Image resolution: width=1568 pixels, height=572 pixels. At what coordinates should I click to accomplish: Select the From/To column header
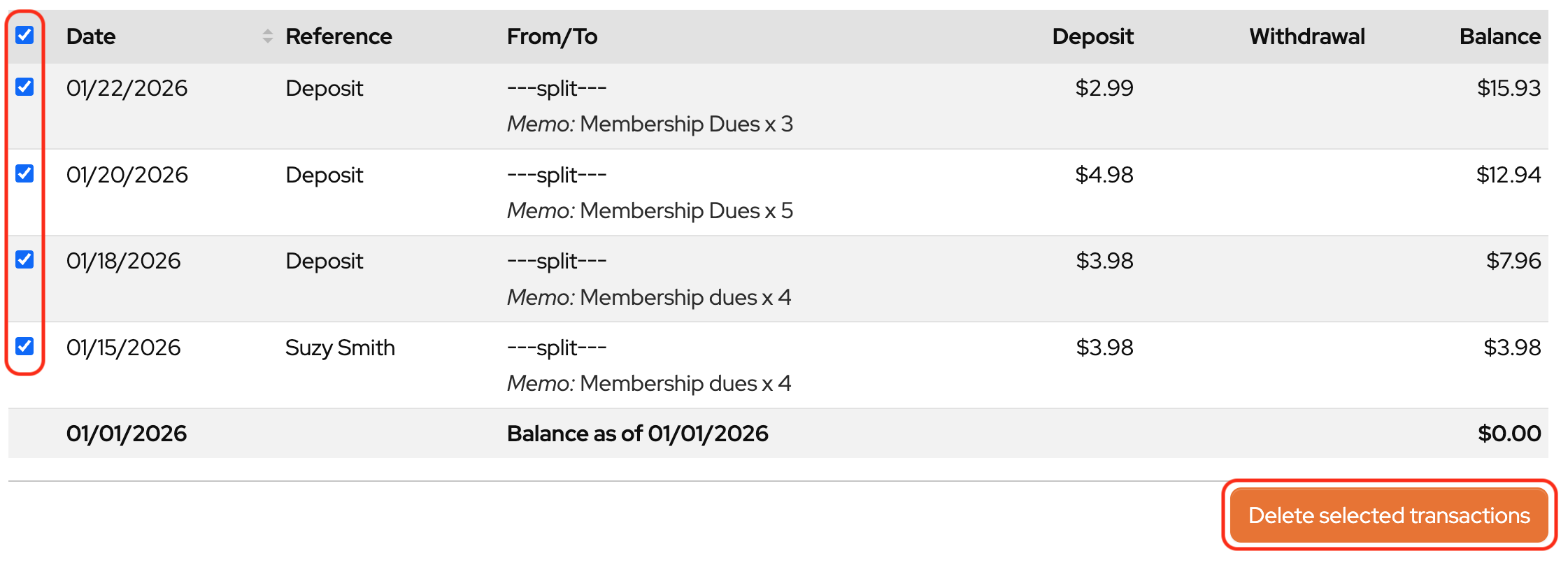pos(552,36)
